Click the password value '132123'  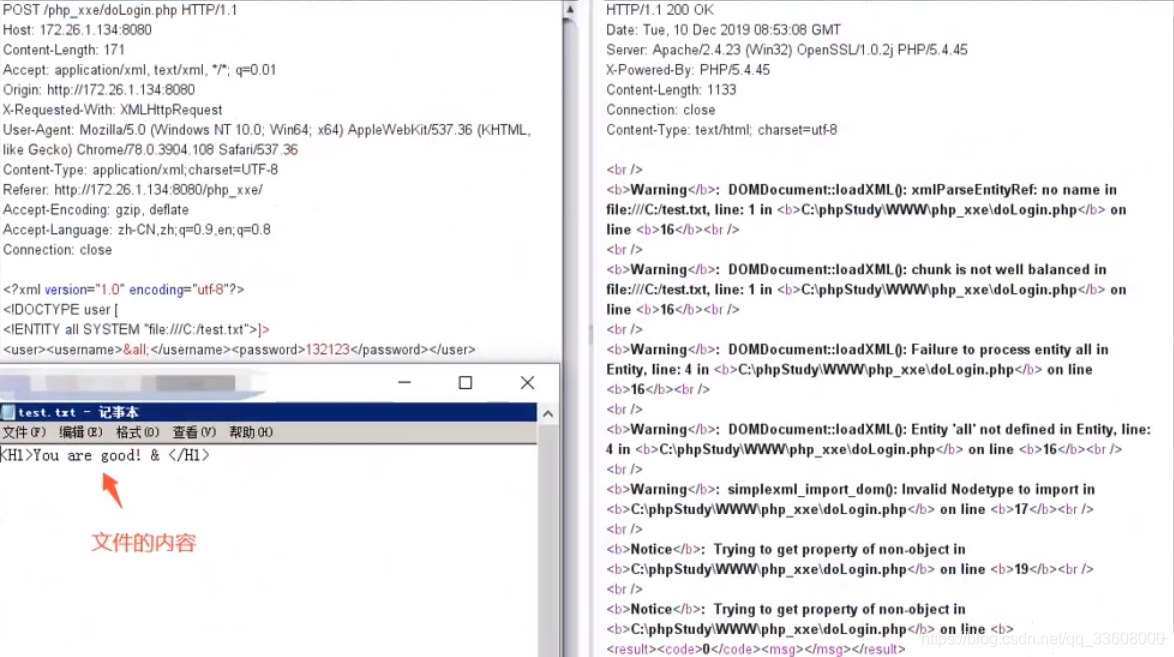point(328,350)
